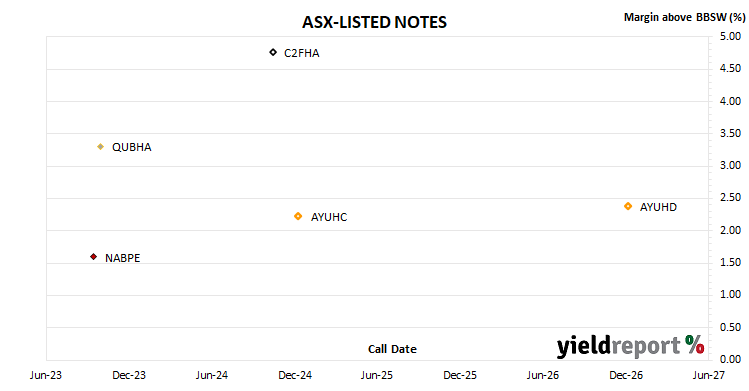Screen dimensions: 749x391
Task: Open the yieldreport logo text link
Action: (x=619, y=346)
